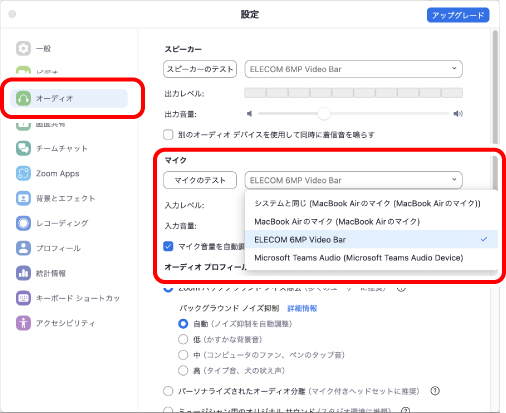Viewport: 506px width, 413px height.
Task: Adjust the 出力音量 slider knob
Action: coord(324,114)
